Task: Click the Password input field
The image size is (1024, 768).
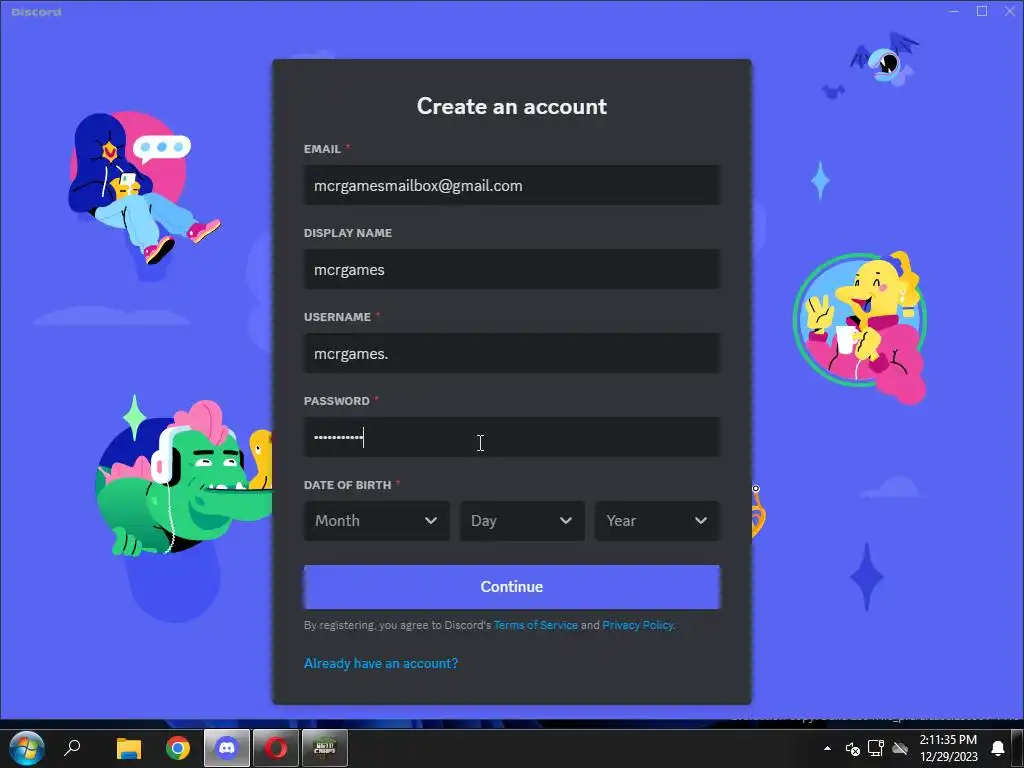Action: click(x=511, y=438)
